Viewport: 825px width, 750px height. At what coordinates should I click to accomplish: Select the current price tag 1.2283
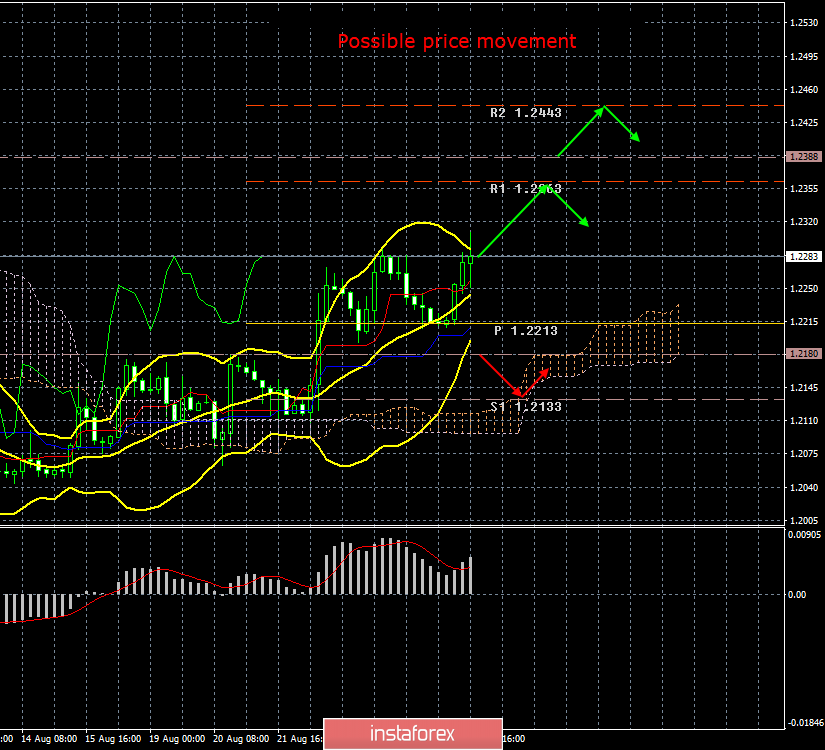point(803,256)
